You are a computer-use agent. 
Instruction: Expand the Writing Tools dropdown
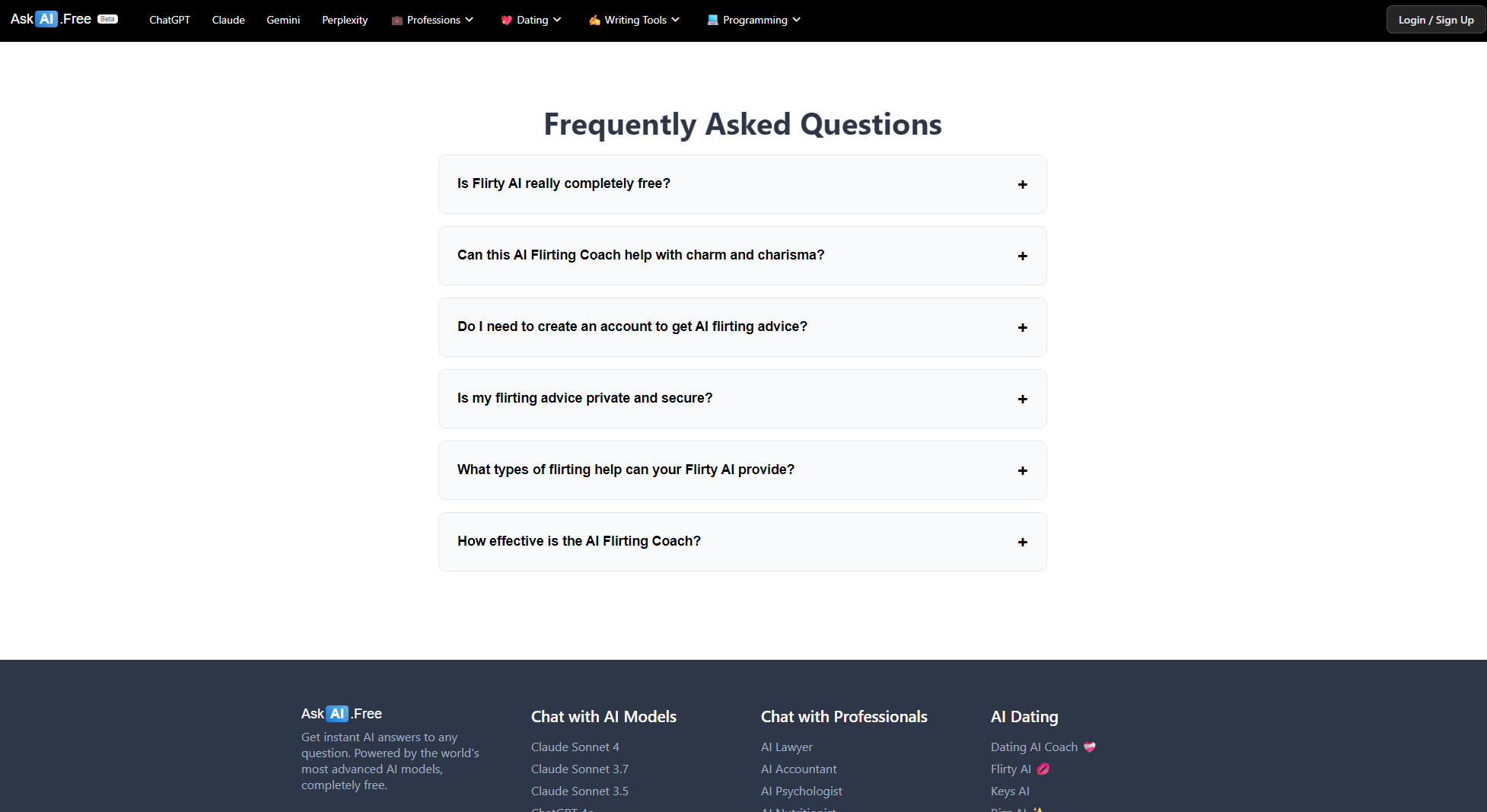pyautogui.click(x=634, y=20)
